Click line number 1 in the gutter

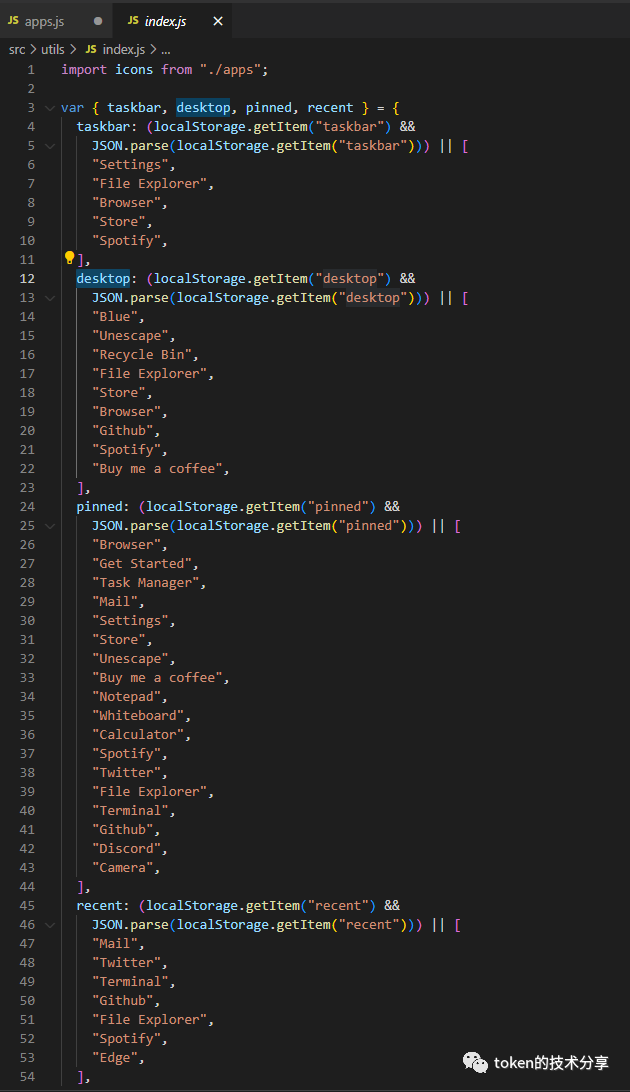(x=31, y=70)
